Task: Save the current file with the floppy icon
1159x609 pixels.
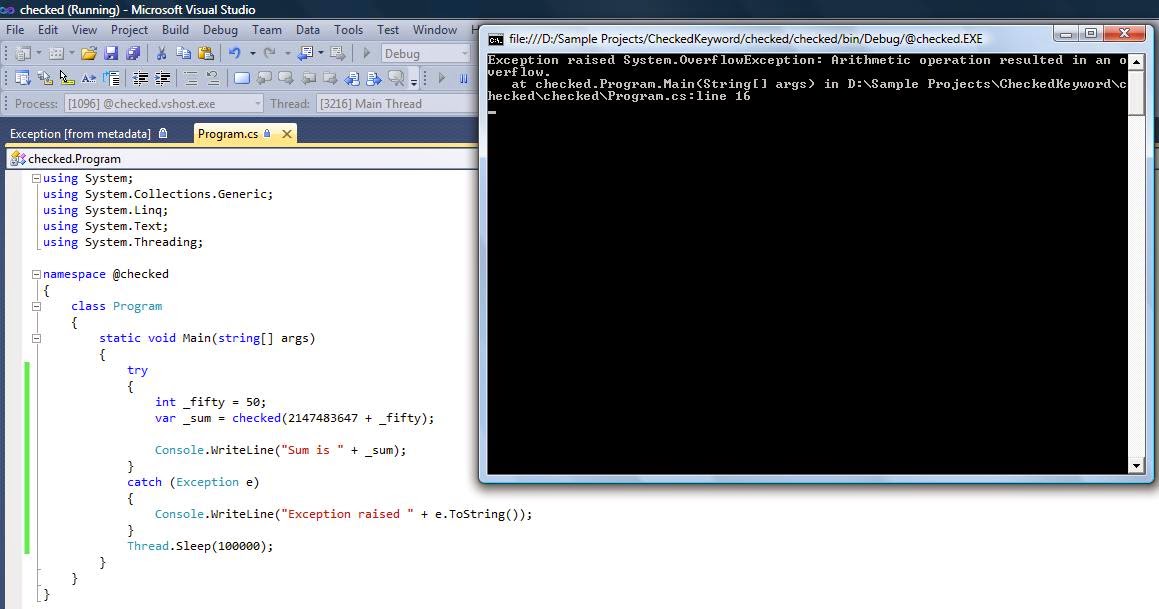Action: coord(111,53)
